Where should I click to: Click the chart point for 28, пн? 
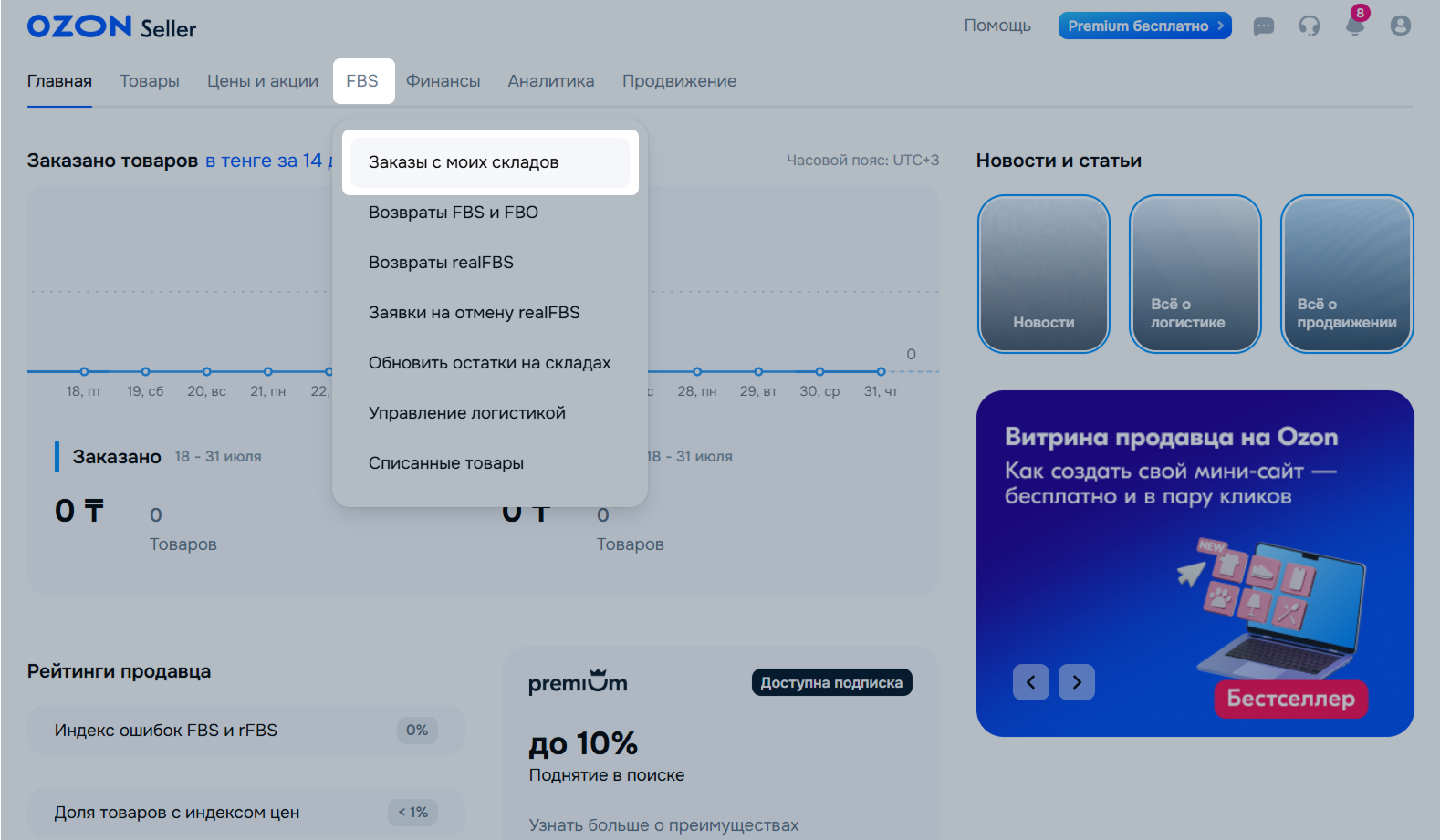tap(697, 371)
